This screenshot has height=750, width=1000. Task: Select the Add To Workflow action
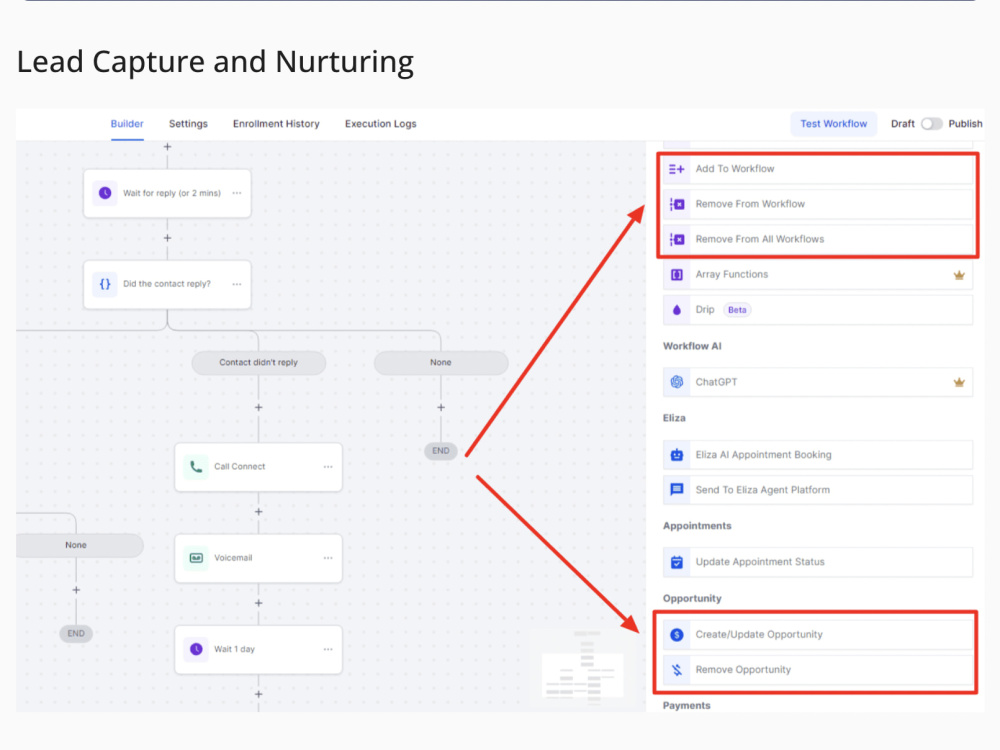[818, 169]
